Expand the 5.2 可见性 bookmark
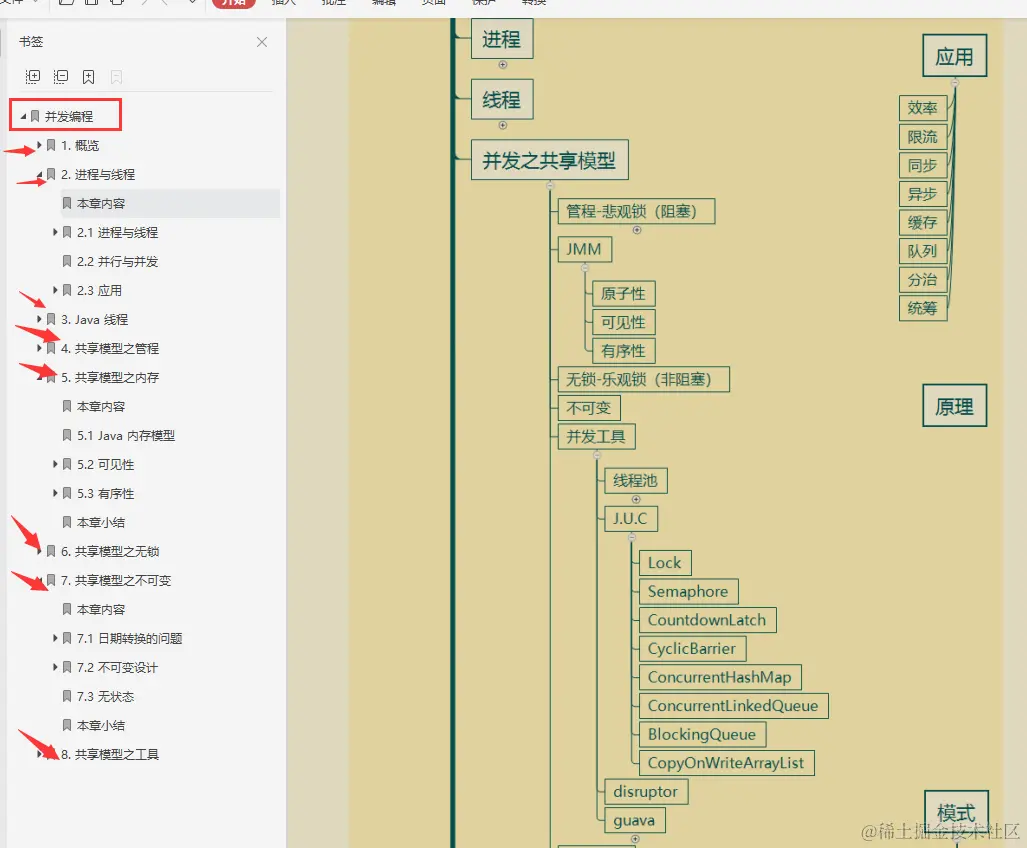Image resolution: width=1027 pixels, height=848 pixels. (55, 464)
